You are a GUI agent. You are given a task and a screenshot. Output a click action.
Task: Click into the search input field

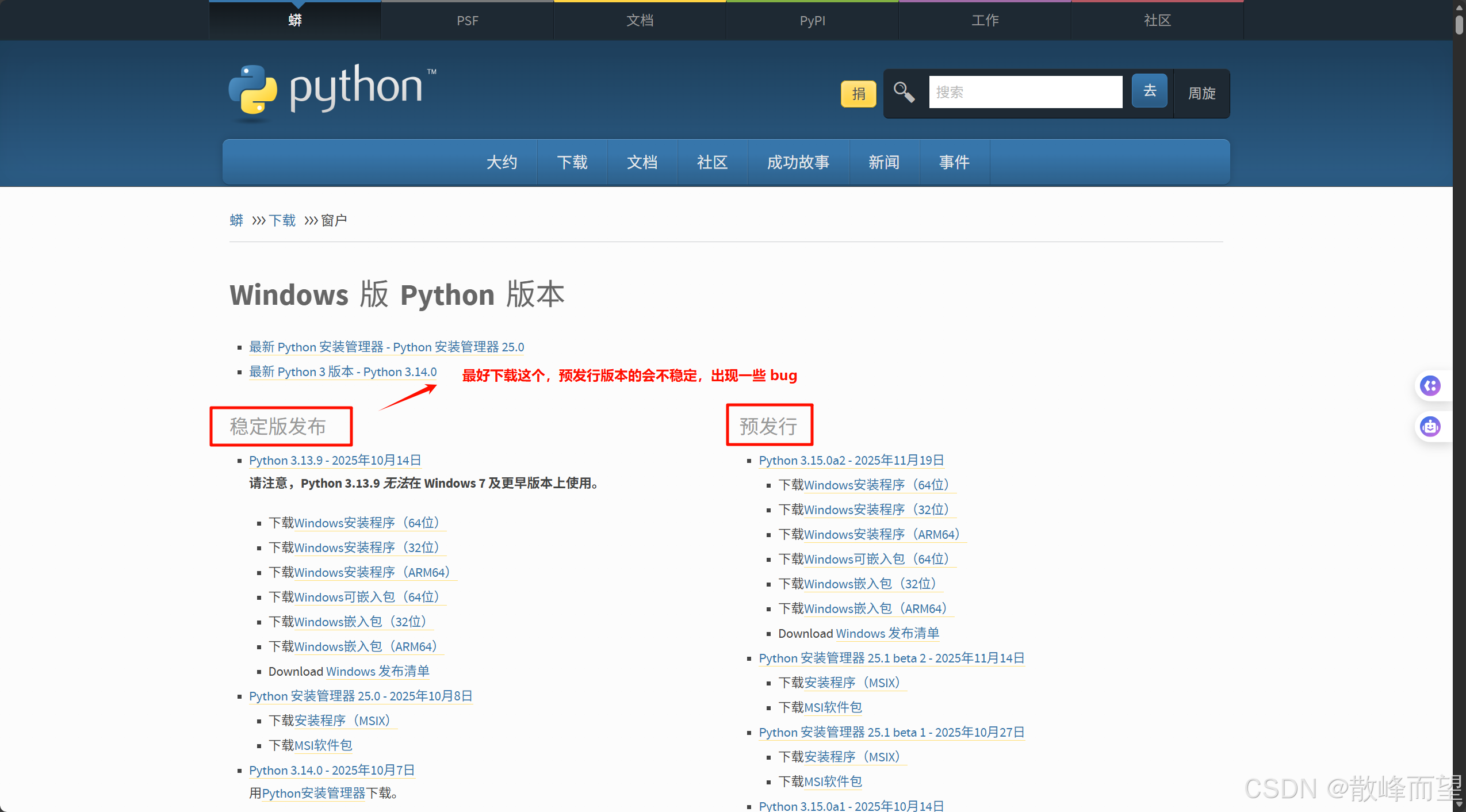tap(1025, 92)
